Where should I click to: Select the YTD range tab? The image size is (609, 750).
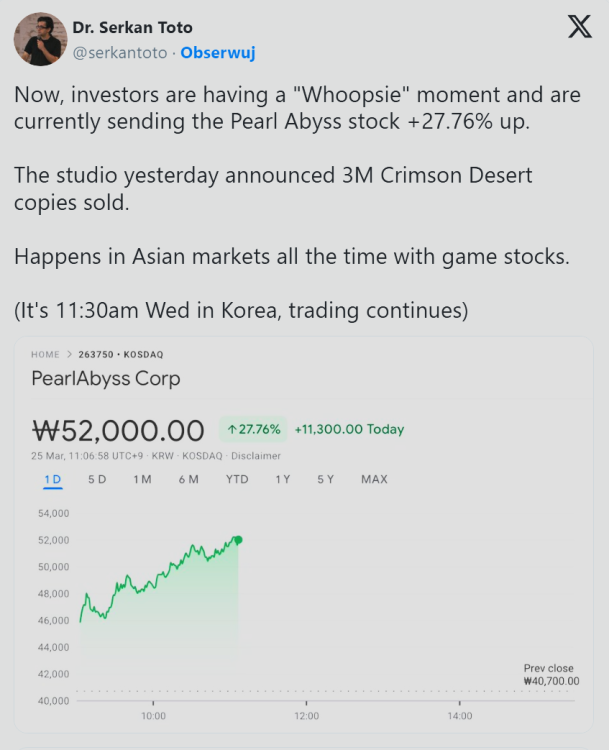[x=237, y=479]
